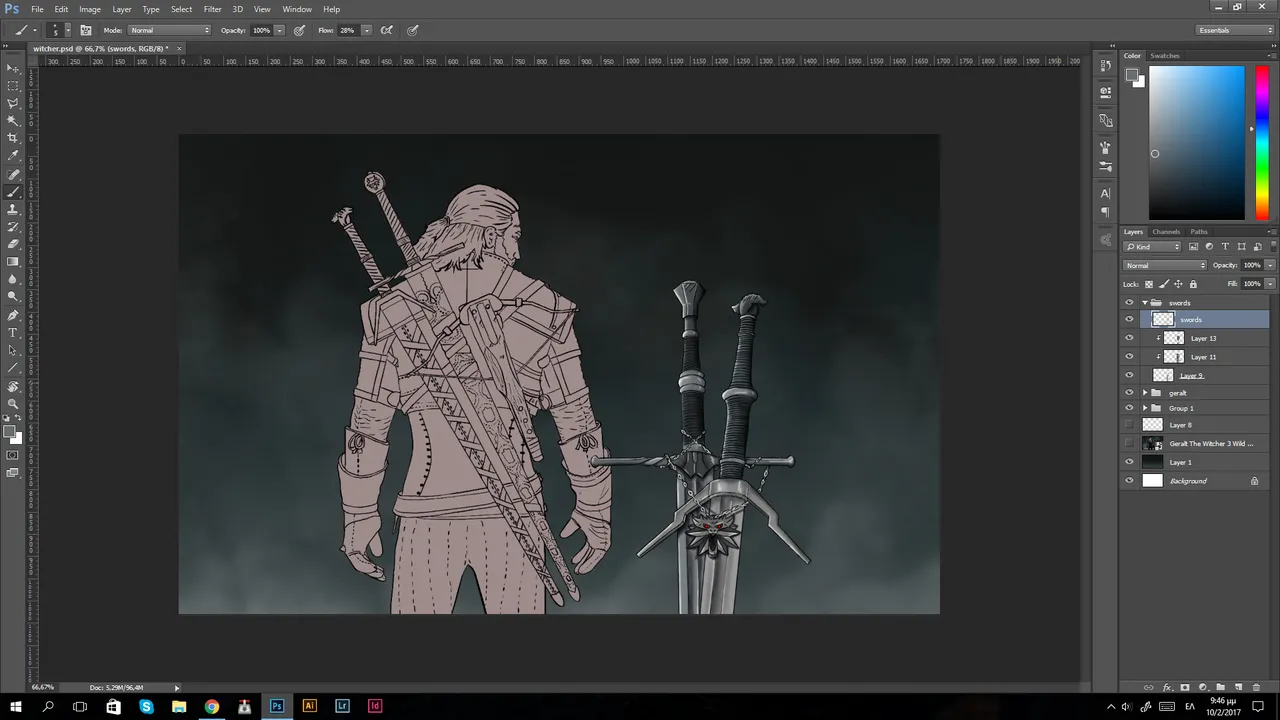The height and width of the screenshot is (720, 1280).
Task: Select the Eraser tool
Action: (x=13, y=244)
